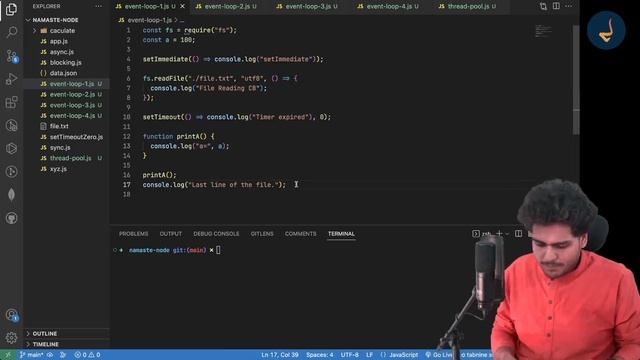Screen dimensions: 640x360
Task: Split the terminal panel
Action: point(518,233)
